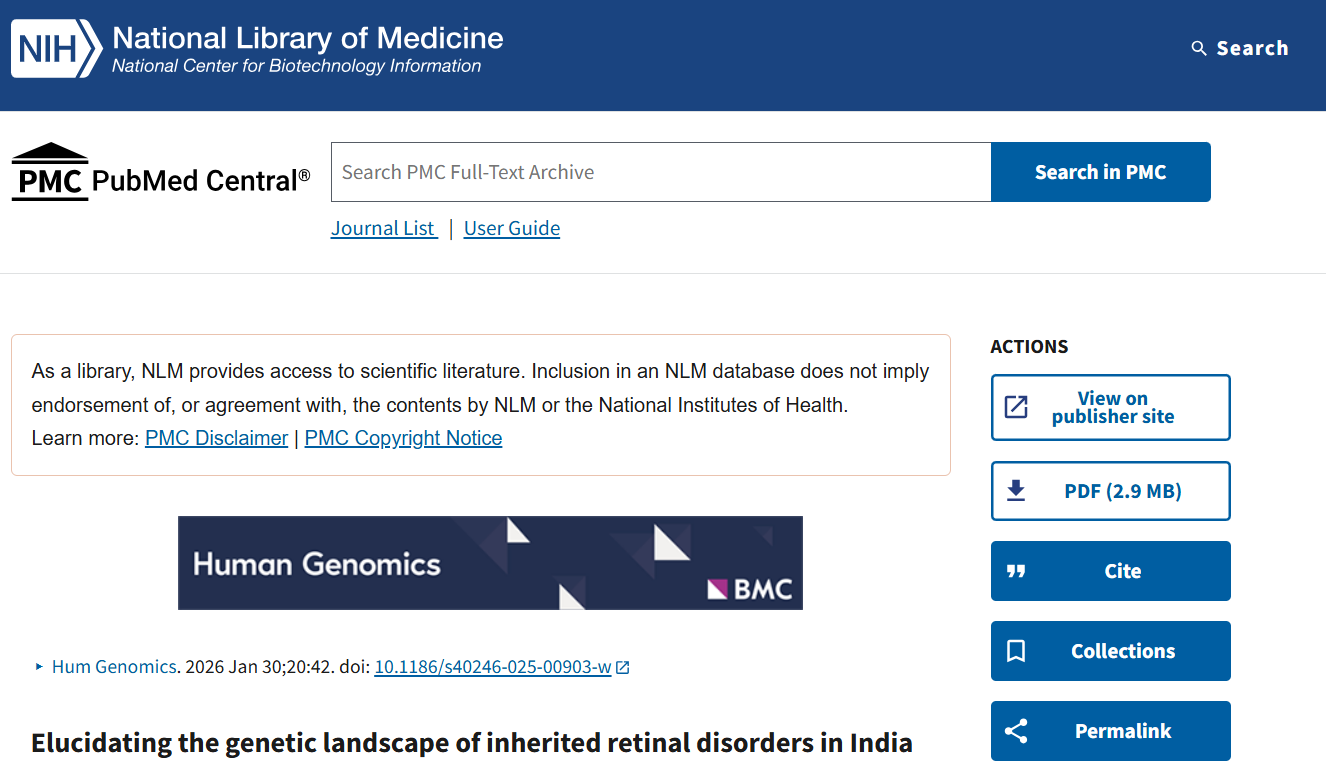Follow the article DOI link
1326x777 pixels.
[x=492, y=667]
